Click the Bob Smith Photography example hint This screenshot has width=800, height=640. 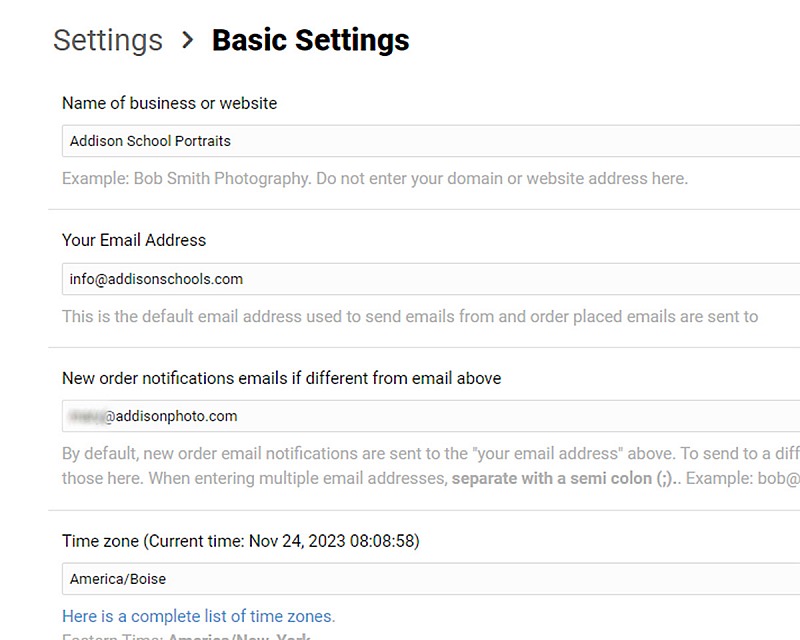(375, 179)
